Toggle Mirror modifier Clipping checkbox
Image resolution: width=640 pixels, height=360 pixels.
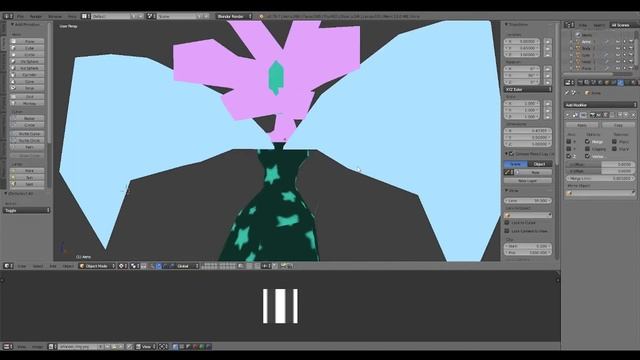coord(587,149)
